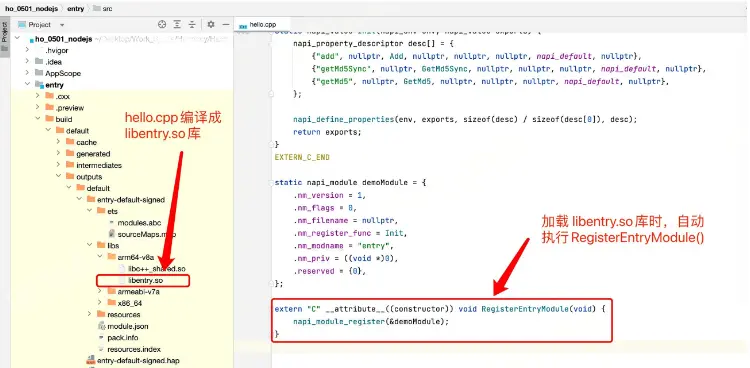
Task: Click the orange .cxx folder icon
Action: point(49,96)
